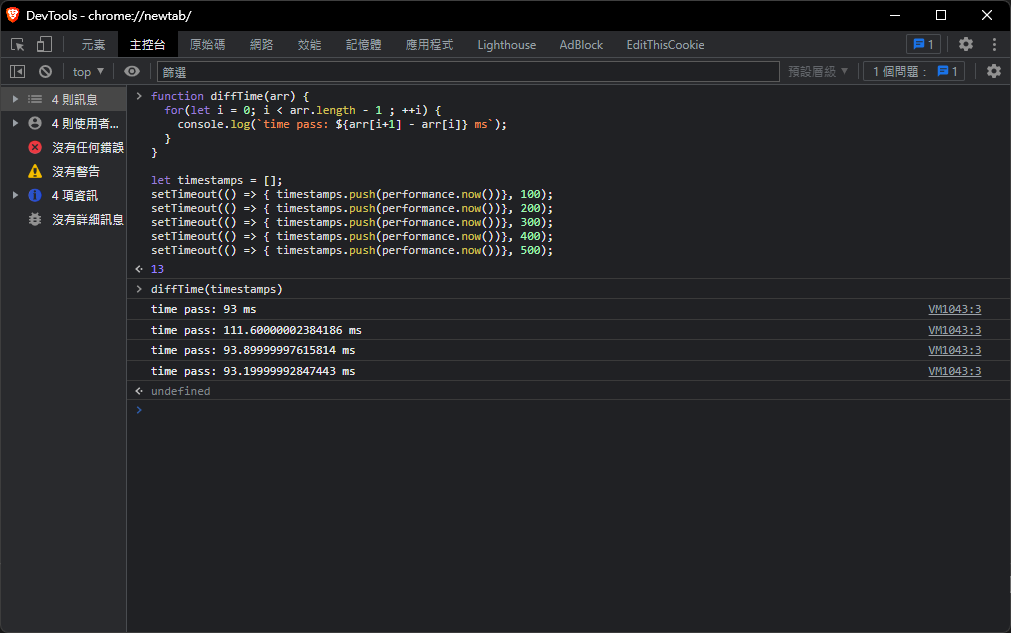The image size is (1011, 633).
Task: Expand the 4 項資訊 sidebar group
Action: 16,195
